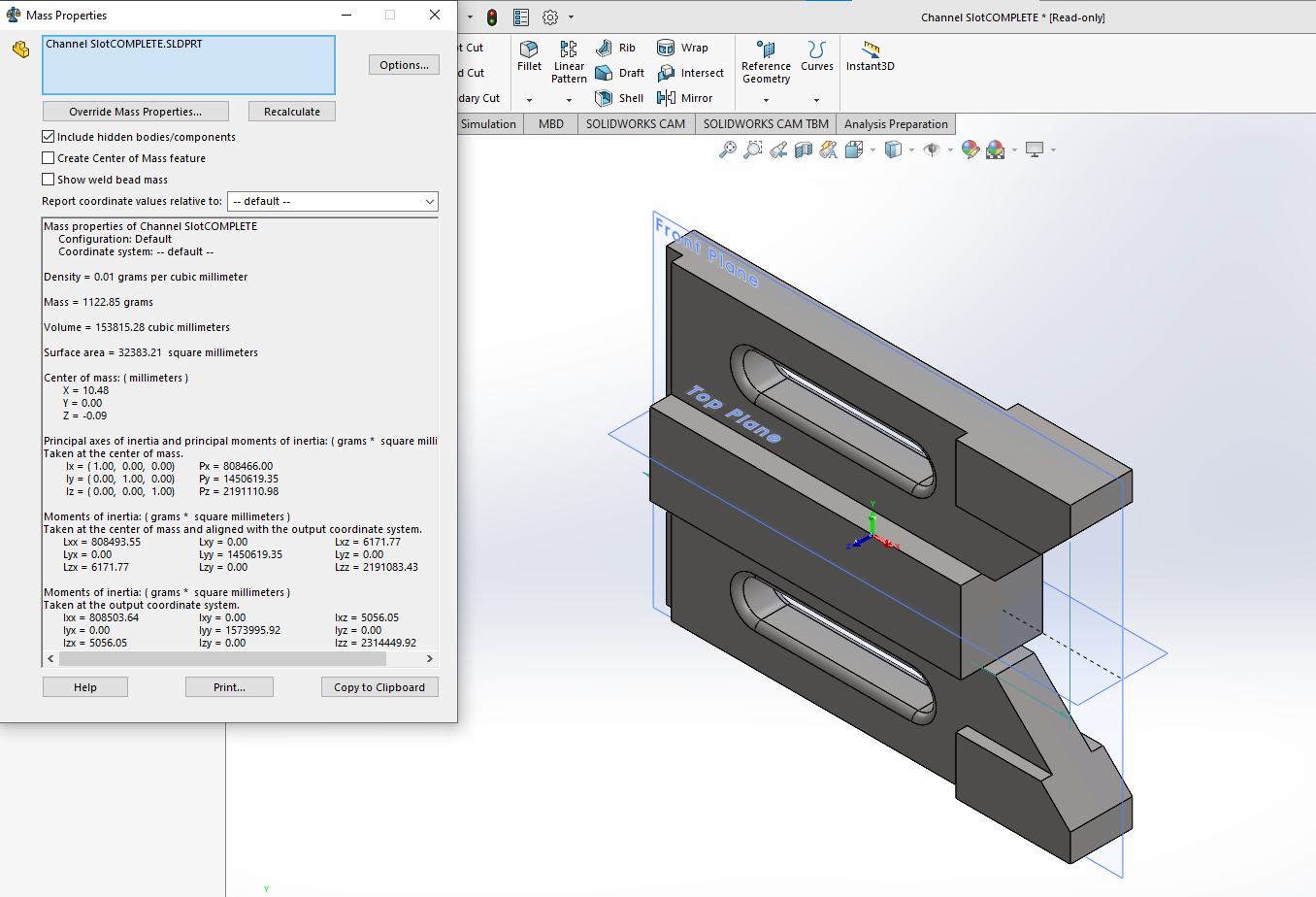Open Reference Geometry tool
The width and height of the screenshot is (1316, 897).
(x=766, y=62)
